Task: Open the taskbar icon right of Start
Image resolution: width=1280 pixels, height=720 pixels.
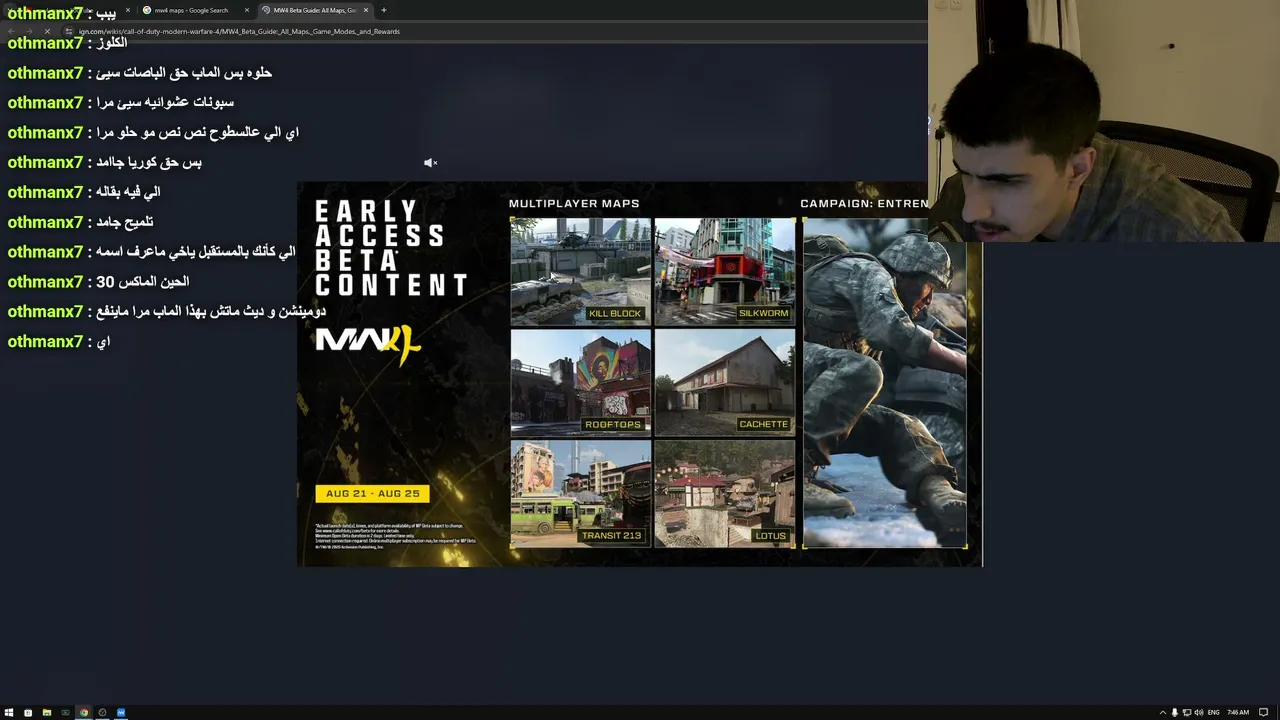Action: 27,712
